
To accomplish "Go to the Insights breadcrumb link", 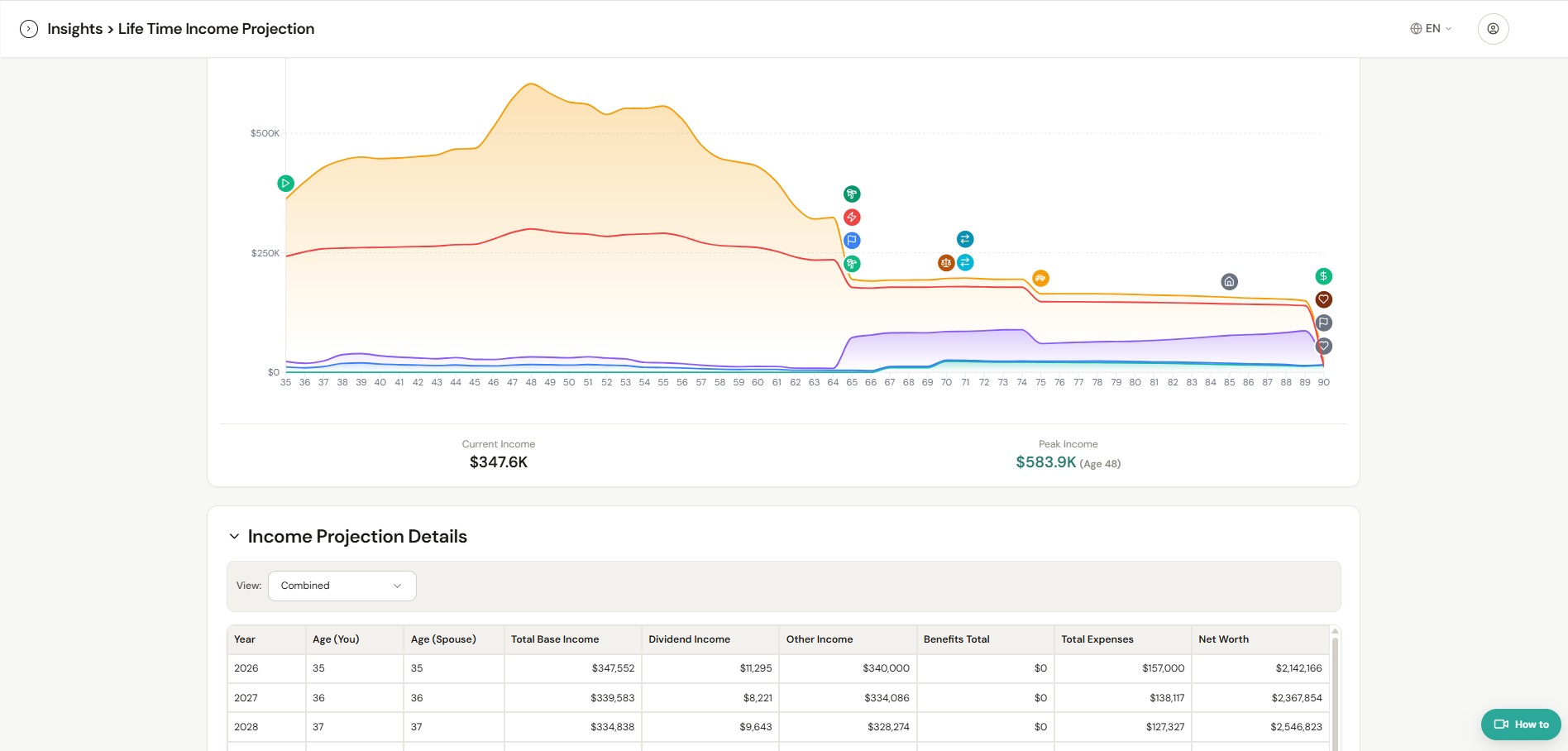I will [x=75, y=29].
